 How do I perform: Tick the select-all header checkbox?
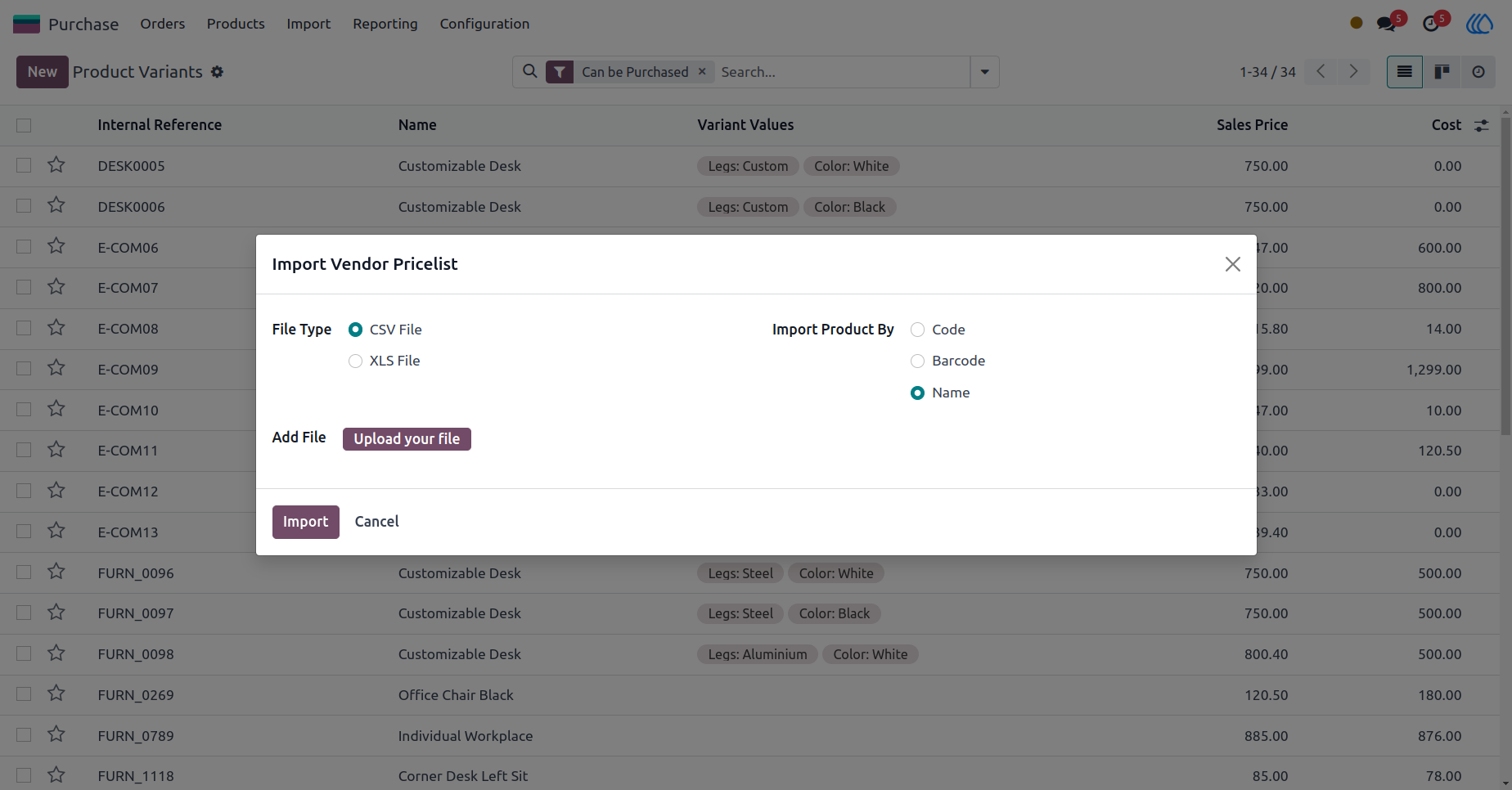tap(24, 125)
